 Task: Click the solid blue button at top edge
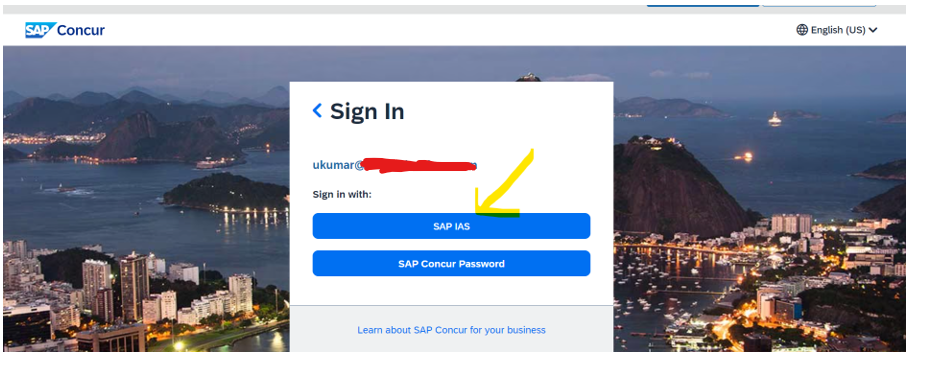(x=702, y=5)
